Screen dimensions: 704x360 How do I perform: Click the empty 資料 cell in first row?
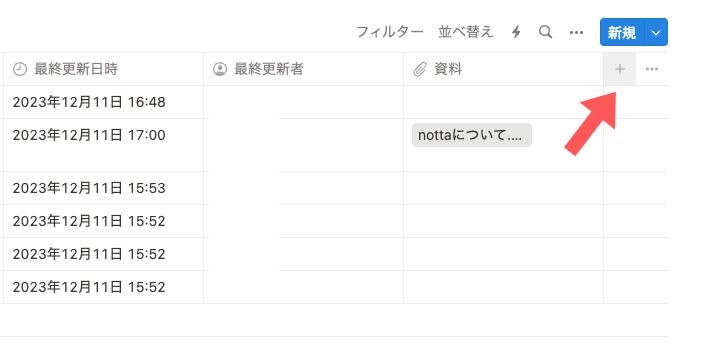click(503, 102)
